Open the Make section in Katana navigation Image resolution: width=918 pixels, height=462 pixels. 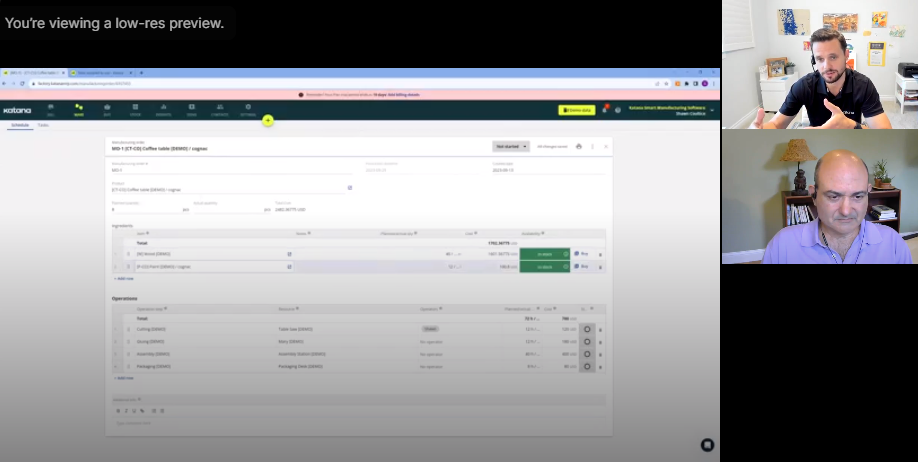click(x=79, y=110)
